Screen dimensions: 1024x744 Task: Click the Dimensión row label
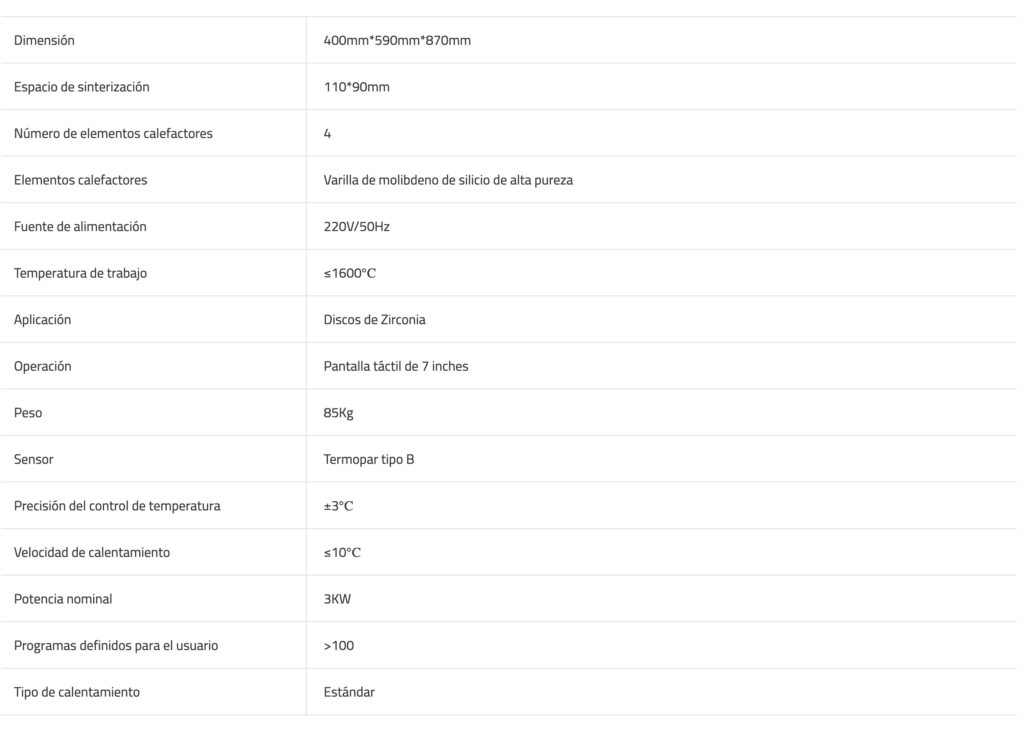tap(44, 40)
